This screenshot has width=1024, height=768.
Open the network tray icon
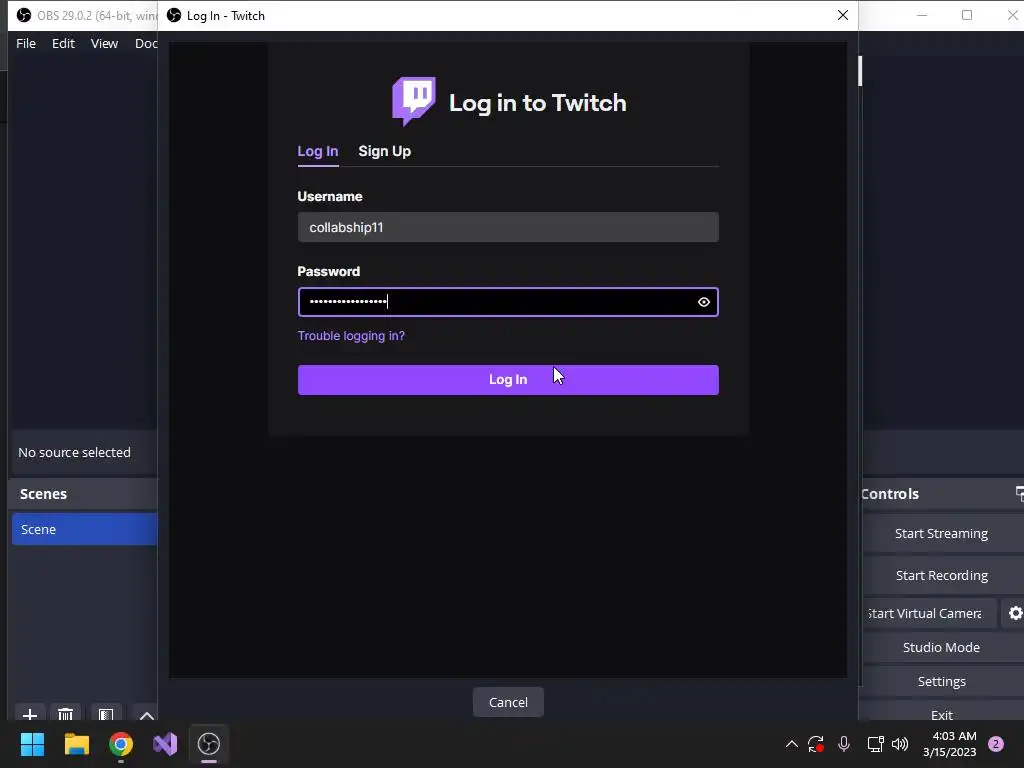point(875,744)
